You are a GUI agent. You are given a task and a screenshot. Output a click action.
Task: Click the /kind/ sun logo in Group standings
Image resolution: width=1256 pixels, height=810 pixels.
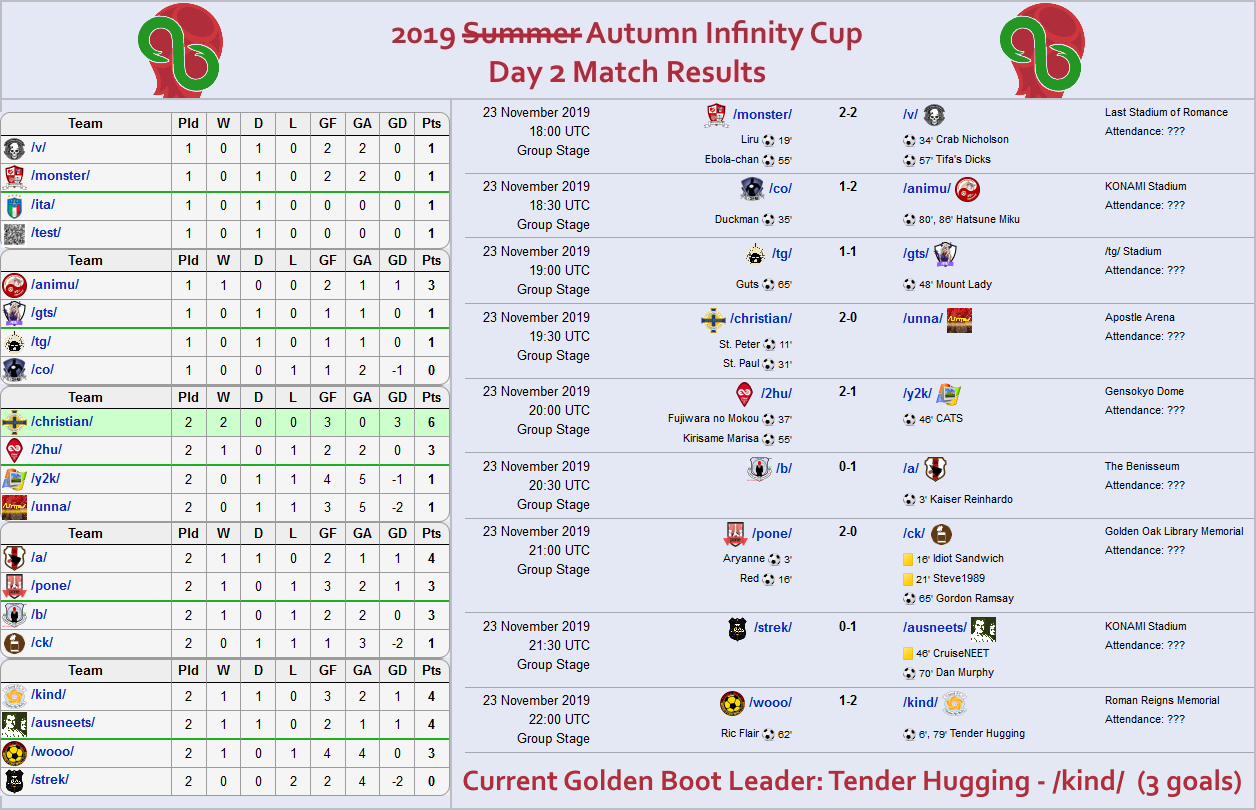[x=14, y=695]
